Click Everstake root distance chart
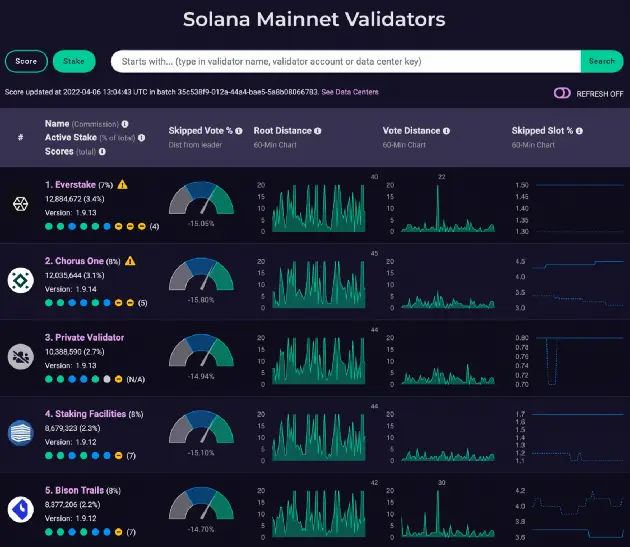 point(319,208)
